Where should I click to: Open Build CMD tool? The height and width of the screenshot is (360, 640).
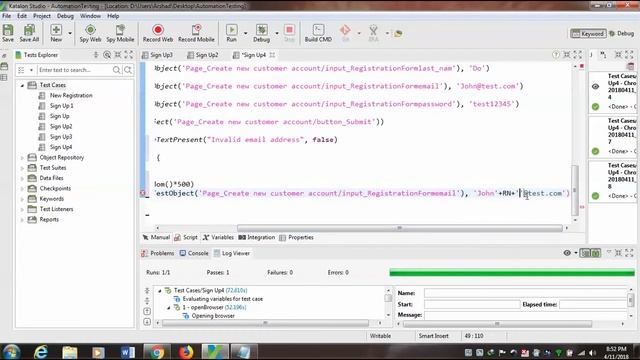tap(318, 33)
